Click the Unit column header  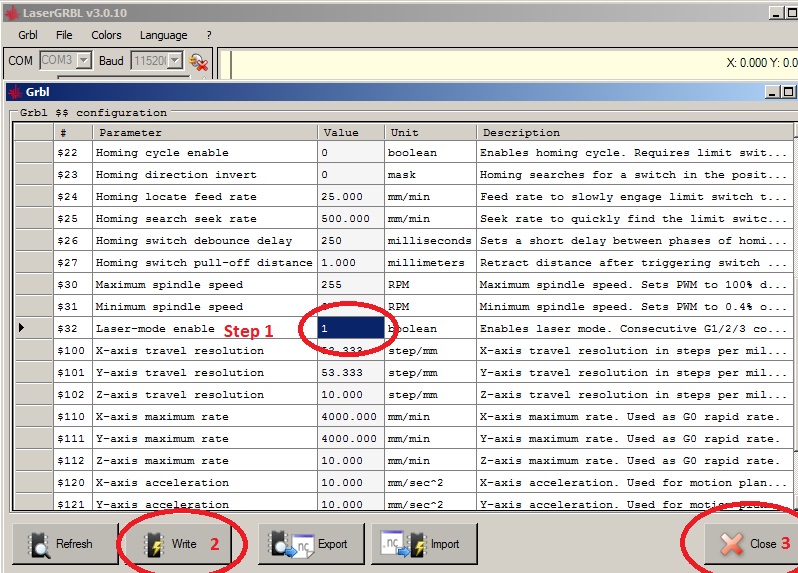coord(431,133)
